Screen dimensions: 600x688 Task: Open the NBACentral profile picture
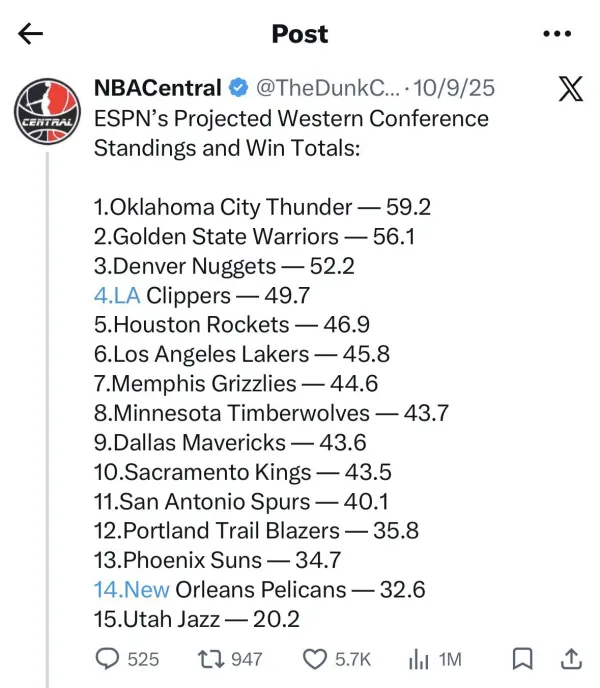(47, 111)
